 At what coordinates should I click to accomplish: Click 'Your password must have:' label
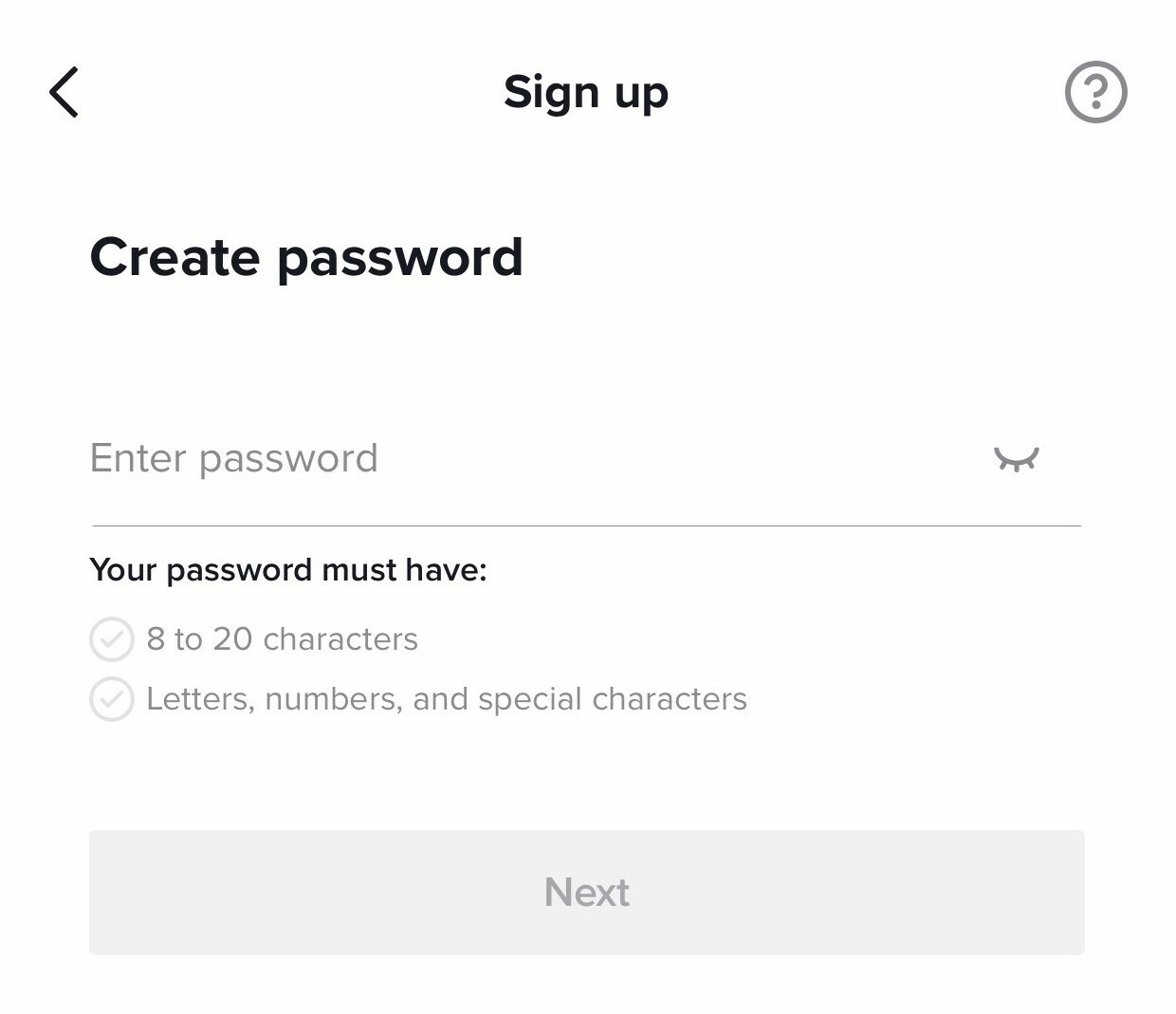coord(288,570)
